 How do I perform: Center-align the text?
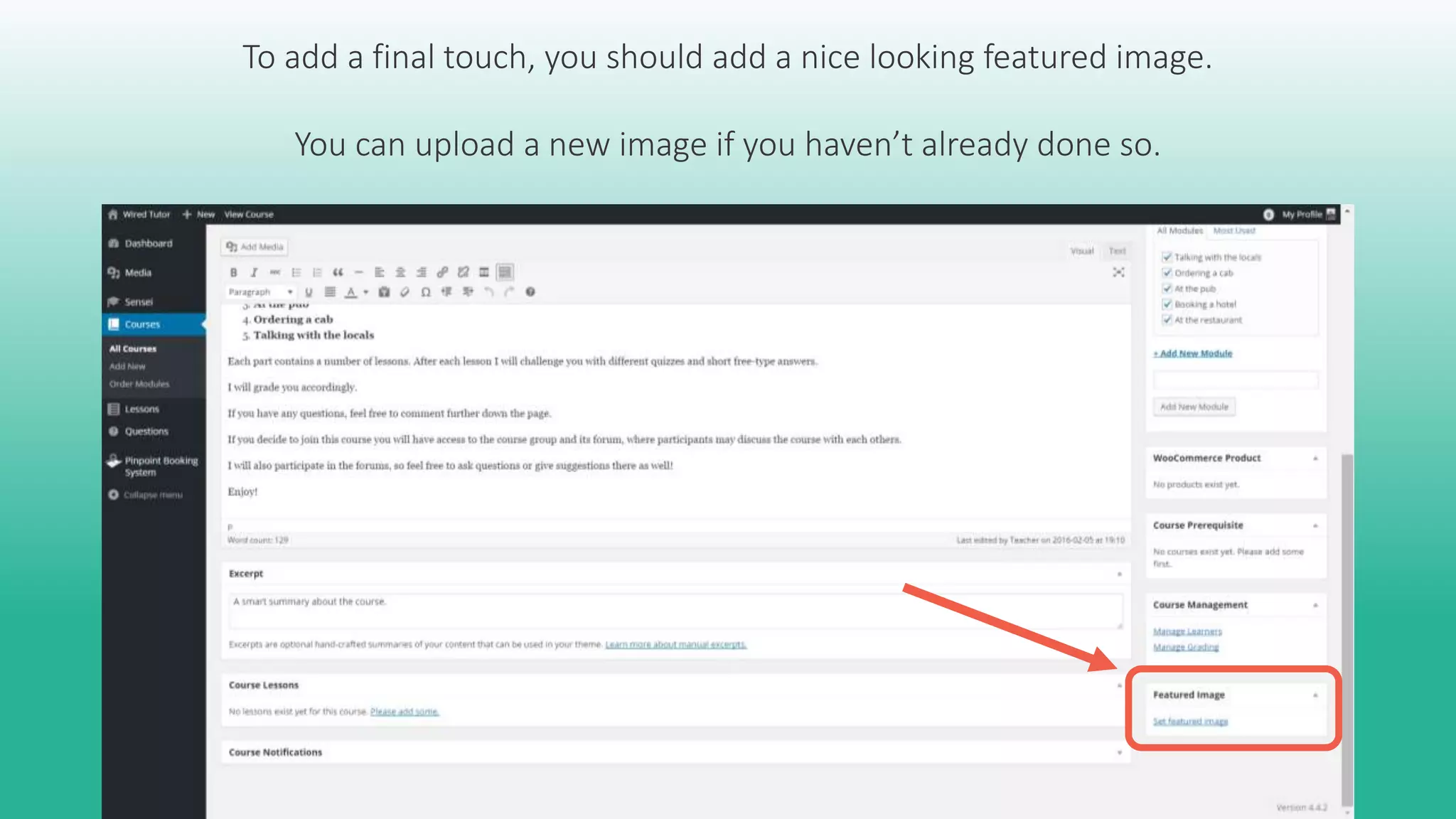pyautogui.click(x=400, y=272)
